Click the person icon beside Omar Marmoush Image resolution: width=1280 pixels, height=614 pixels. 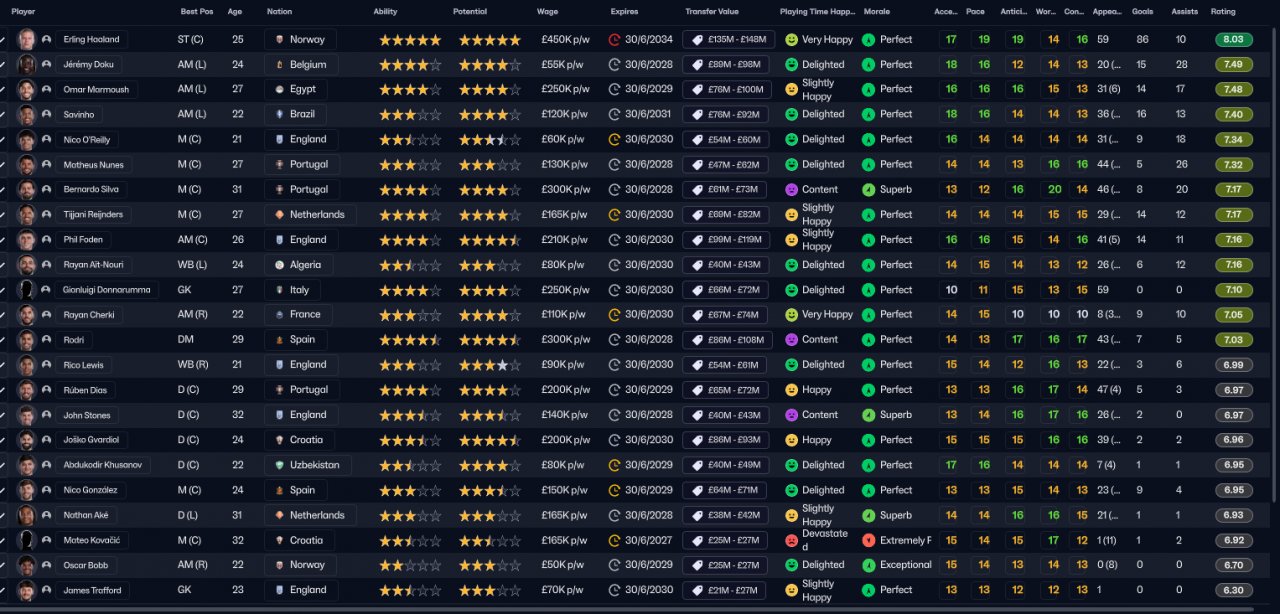click(46, 89)
